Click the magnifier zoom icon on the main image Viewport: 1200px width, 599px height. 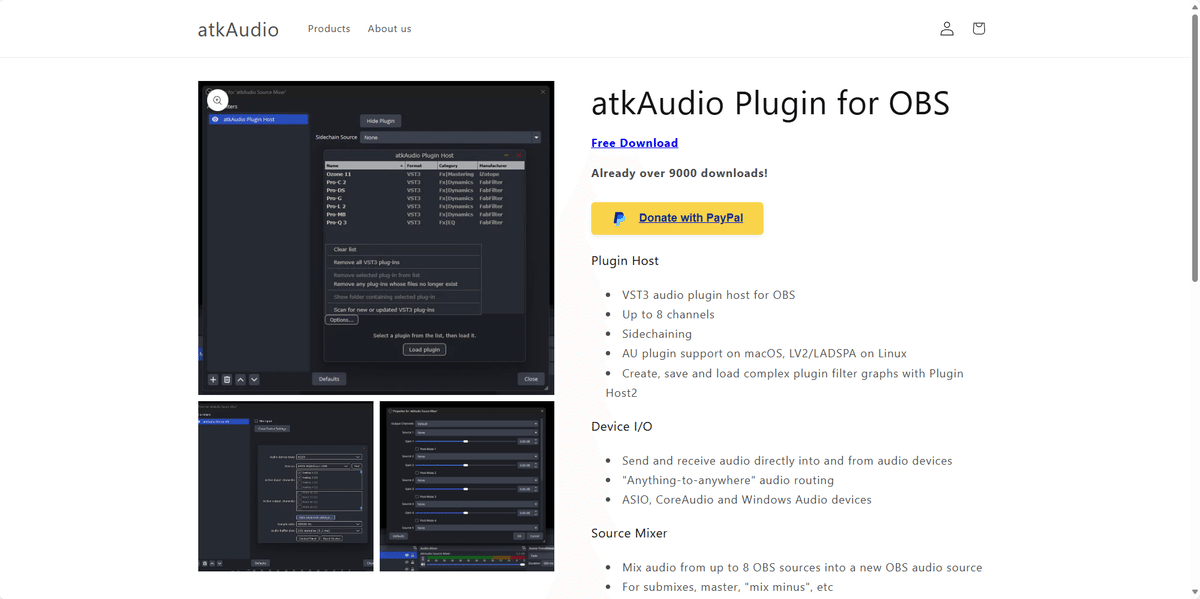click(217, 100)
